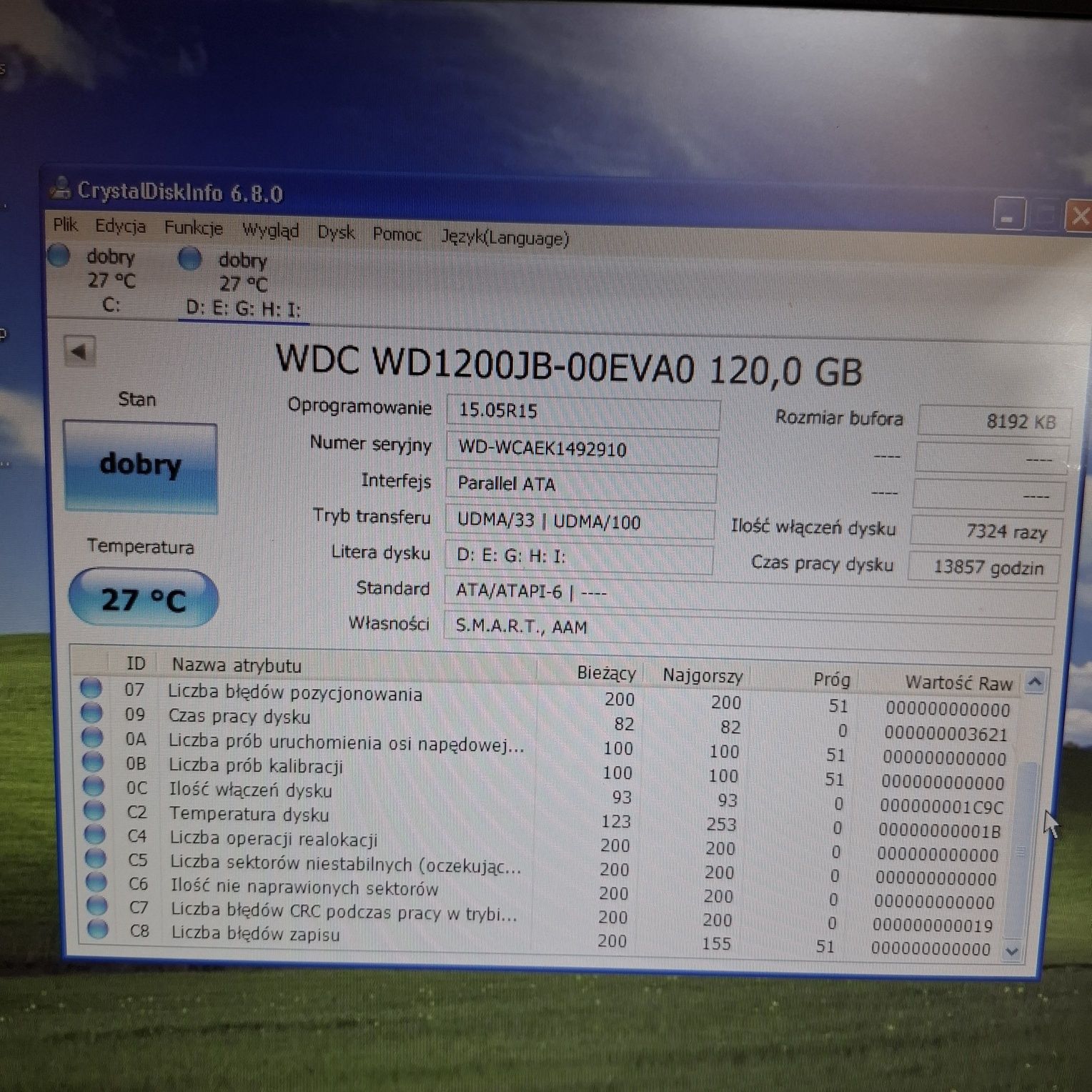Click the power on count field 7324 razy

986,531
